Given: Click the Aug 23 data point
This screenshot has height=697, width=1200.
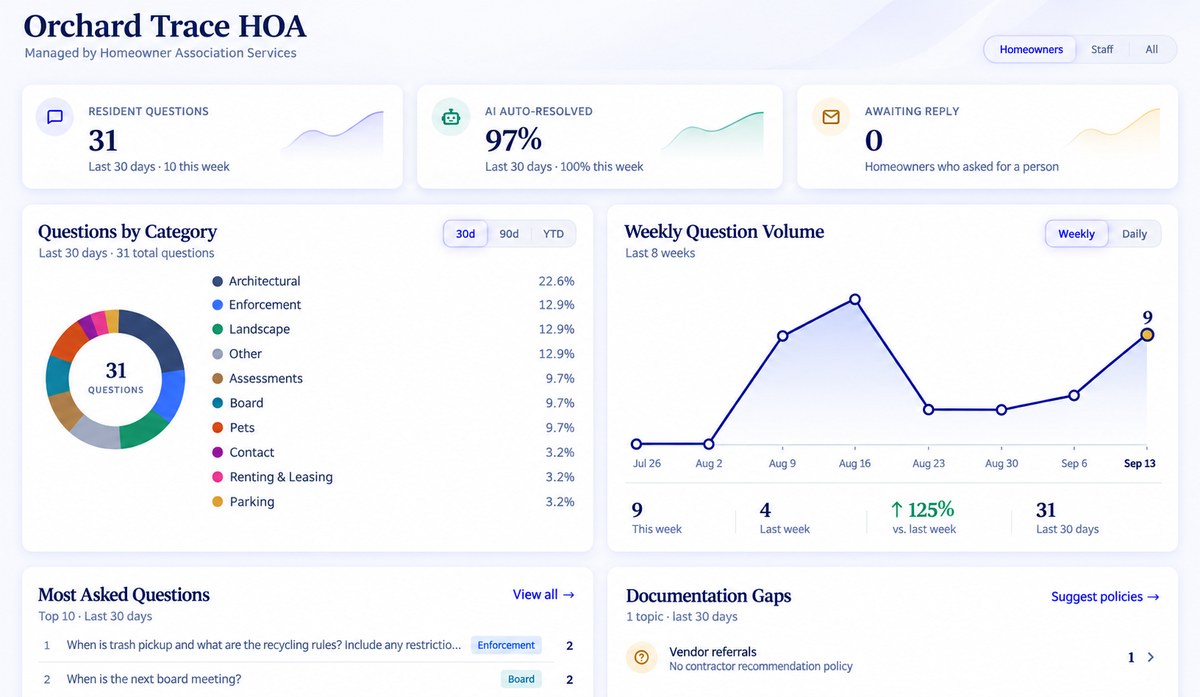Looking at the screenshot, I should click(928, 409).
